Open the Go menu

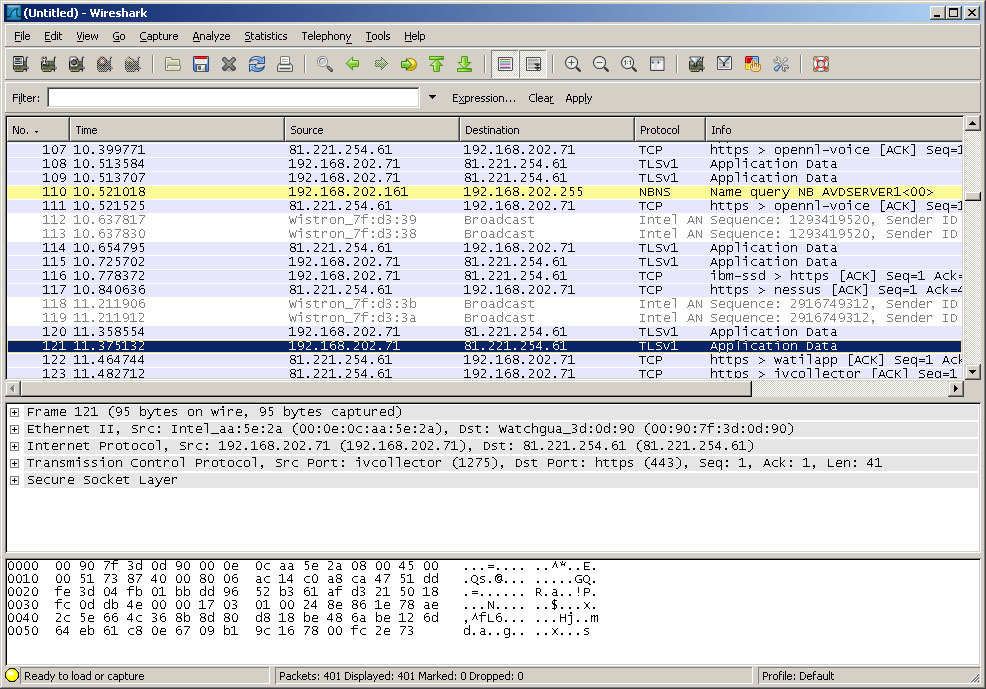119,36
